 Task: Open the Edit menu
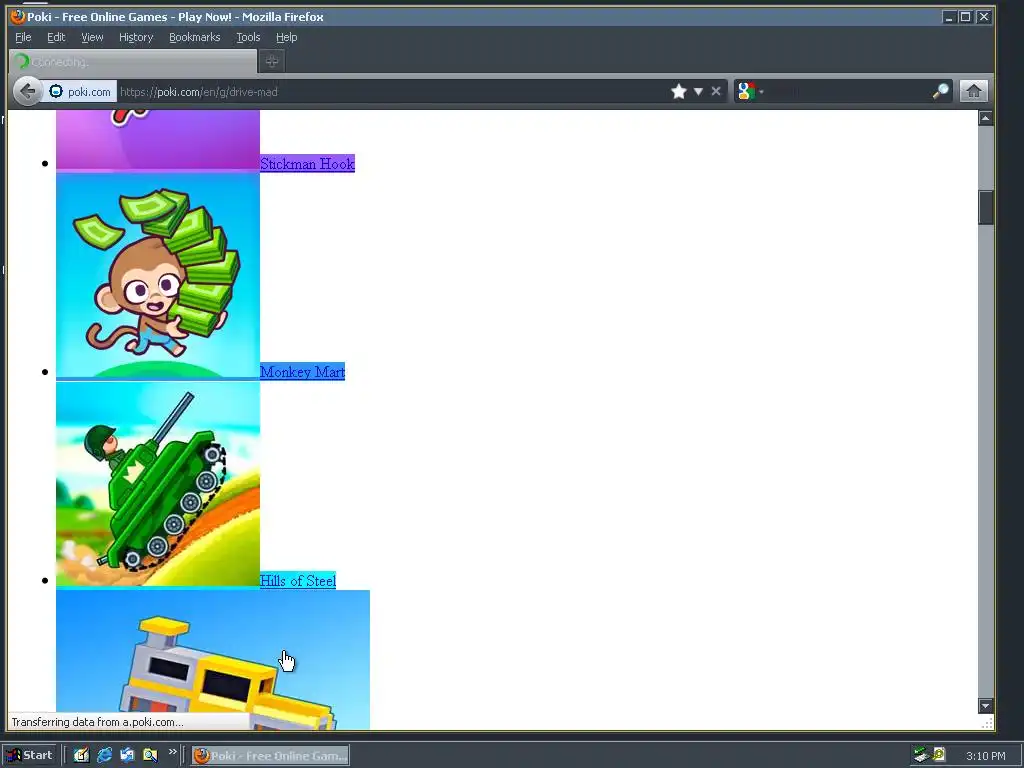(56, 37)
